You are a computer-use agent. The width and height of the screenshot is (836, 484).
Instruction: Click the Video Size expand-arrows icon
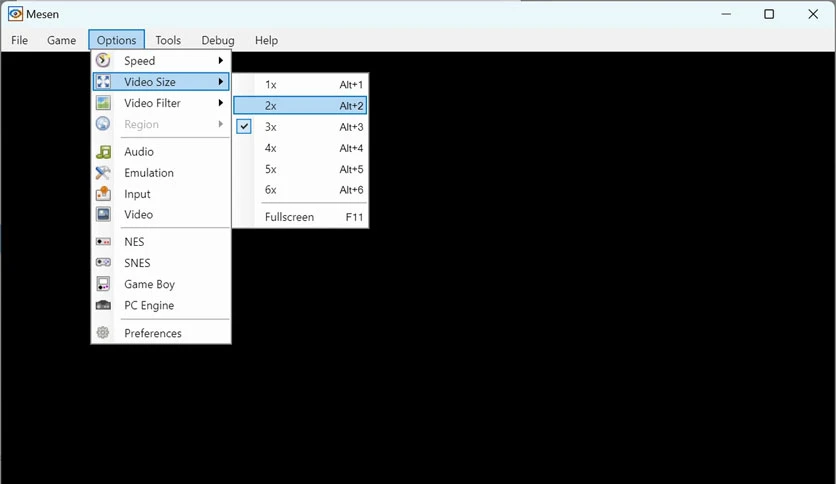coord(103,82)
